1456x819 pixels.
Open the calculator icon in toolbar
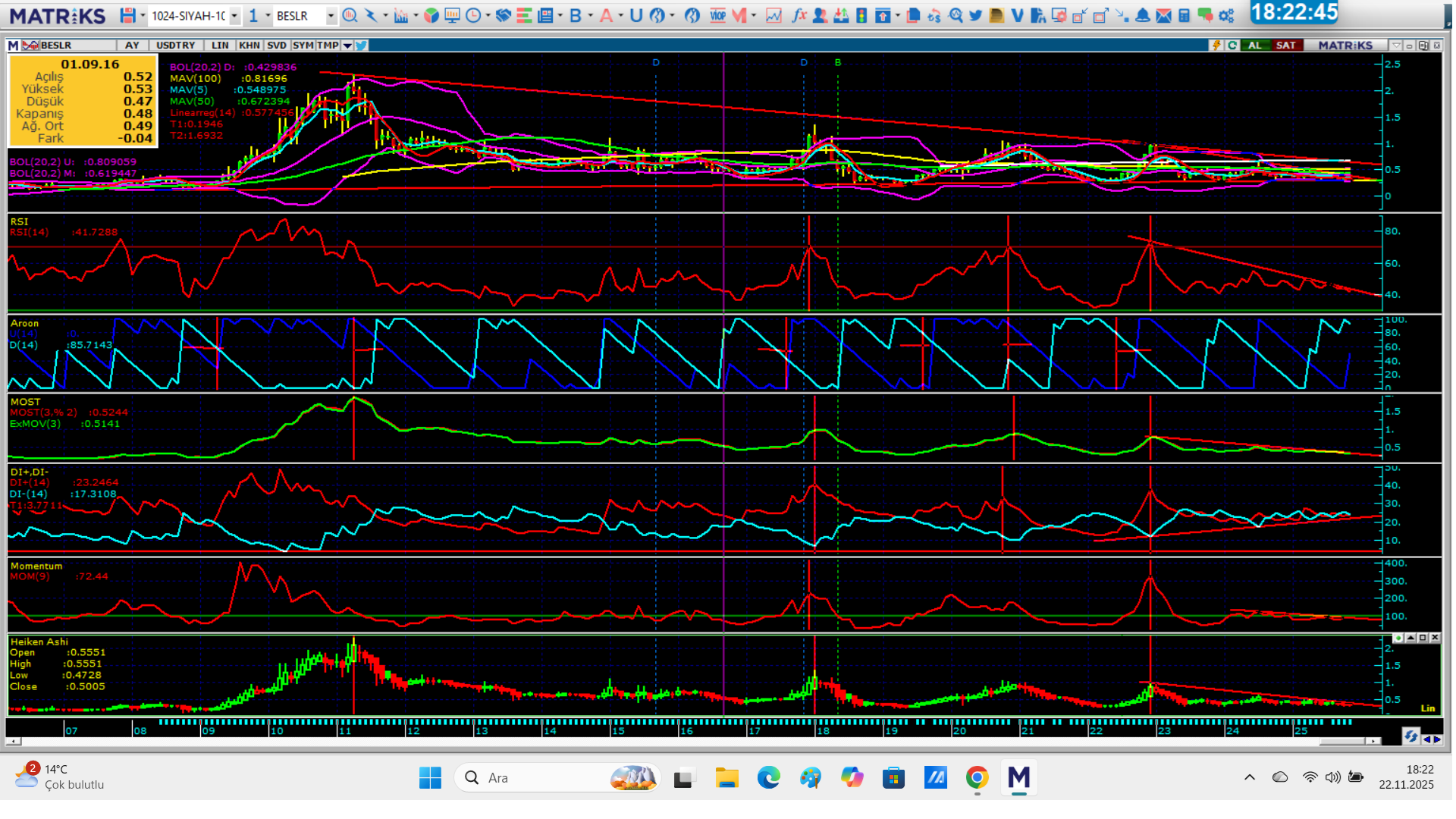pyautogui.click(x=1184, y=15)
